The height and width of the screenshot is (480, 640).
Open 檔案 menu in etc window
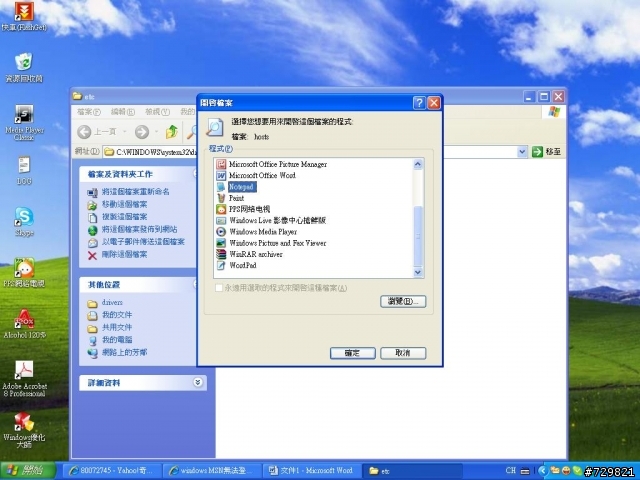pos(89,112)
